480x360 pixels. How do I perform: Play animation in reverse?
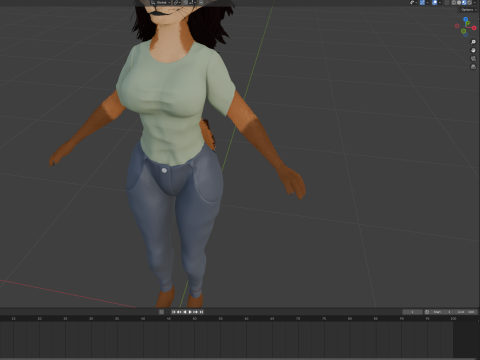[x=185, y=312]
